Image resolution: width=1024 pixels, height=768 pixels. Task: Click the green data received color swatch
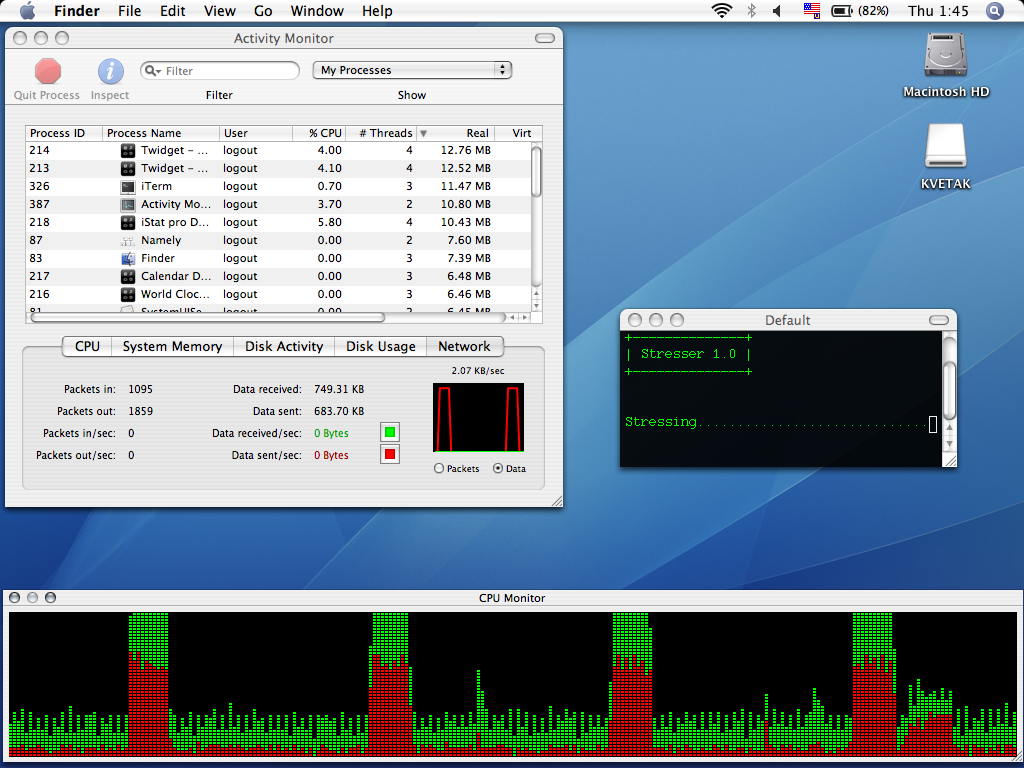click(x=390, y=433)
